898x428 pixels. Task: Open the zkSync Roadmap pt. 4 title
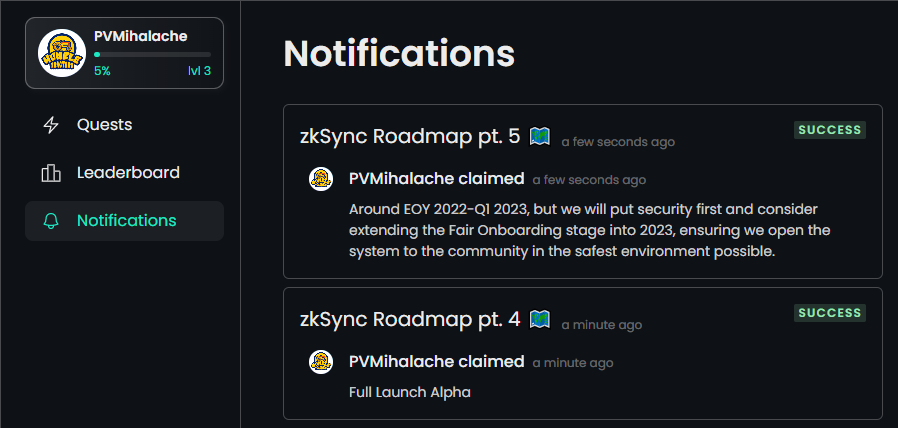click(x=410, y=320)
